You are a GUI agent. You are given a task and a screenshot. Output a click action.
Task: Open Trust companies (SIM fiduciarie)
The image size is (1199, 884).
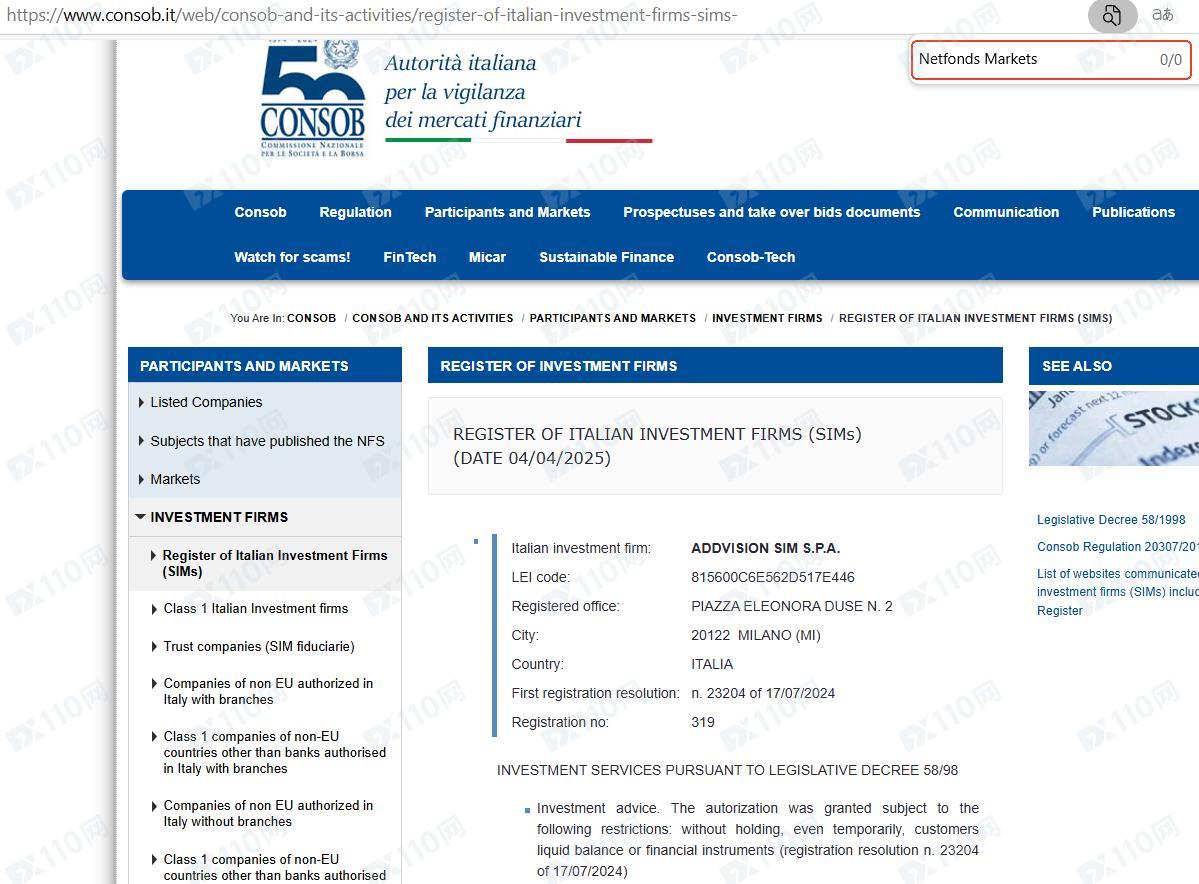(x=258, y=646)
